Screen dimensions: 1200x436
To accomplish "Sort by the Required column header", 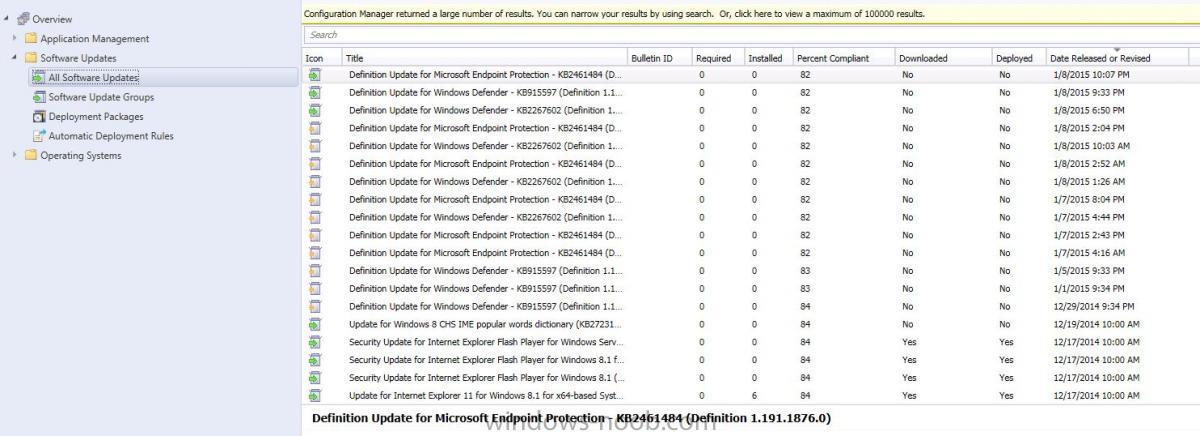I will click(718, 58).
